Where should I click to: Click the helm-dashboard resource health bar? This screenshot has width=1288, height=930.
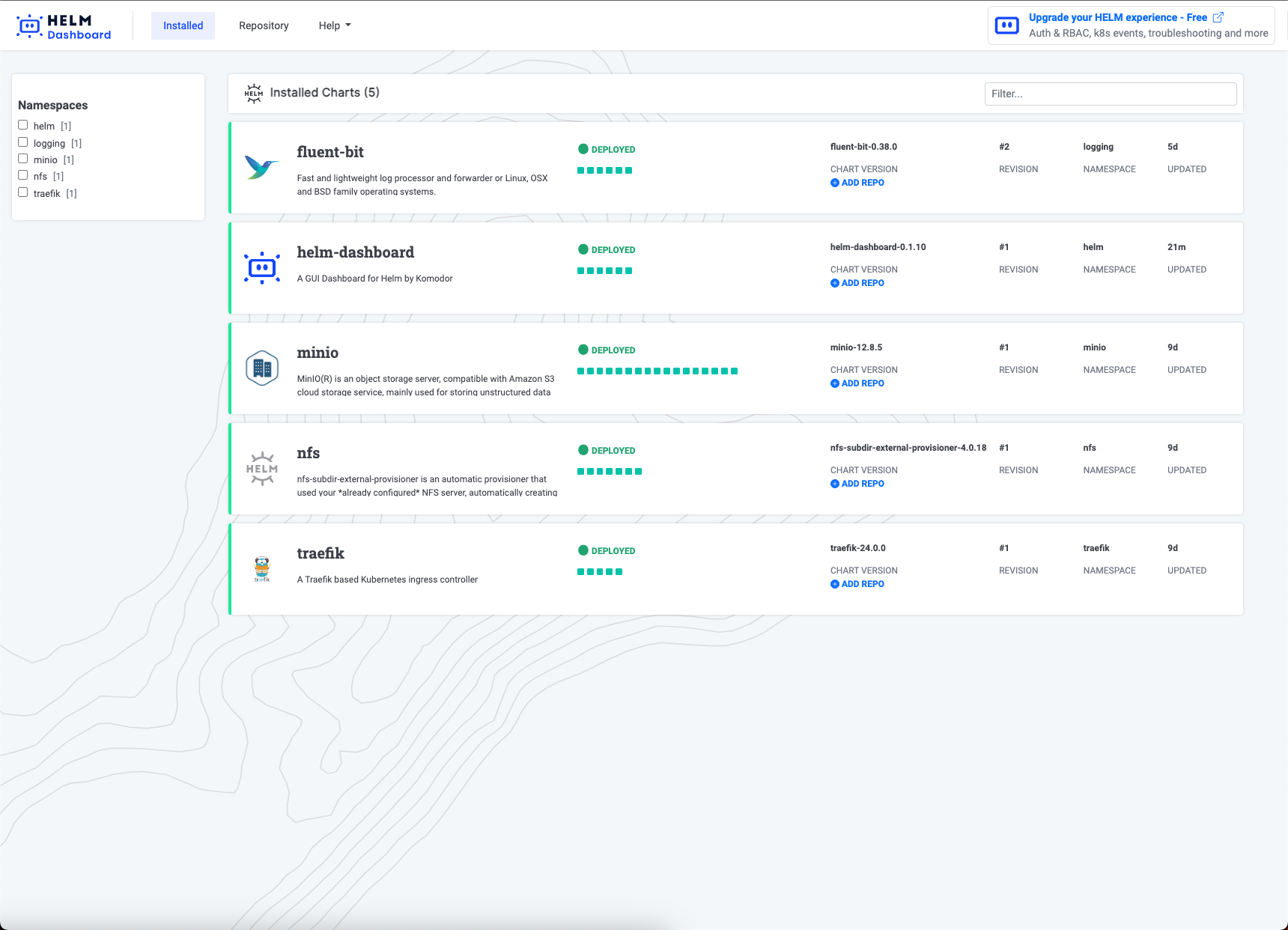tap(605, 271)
